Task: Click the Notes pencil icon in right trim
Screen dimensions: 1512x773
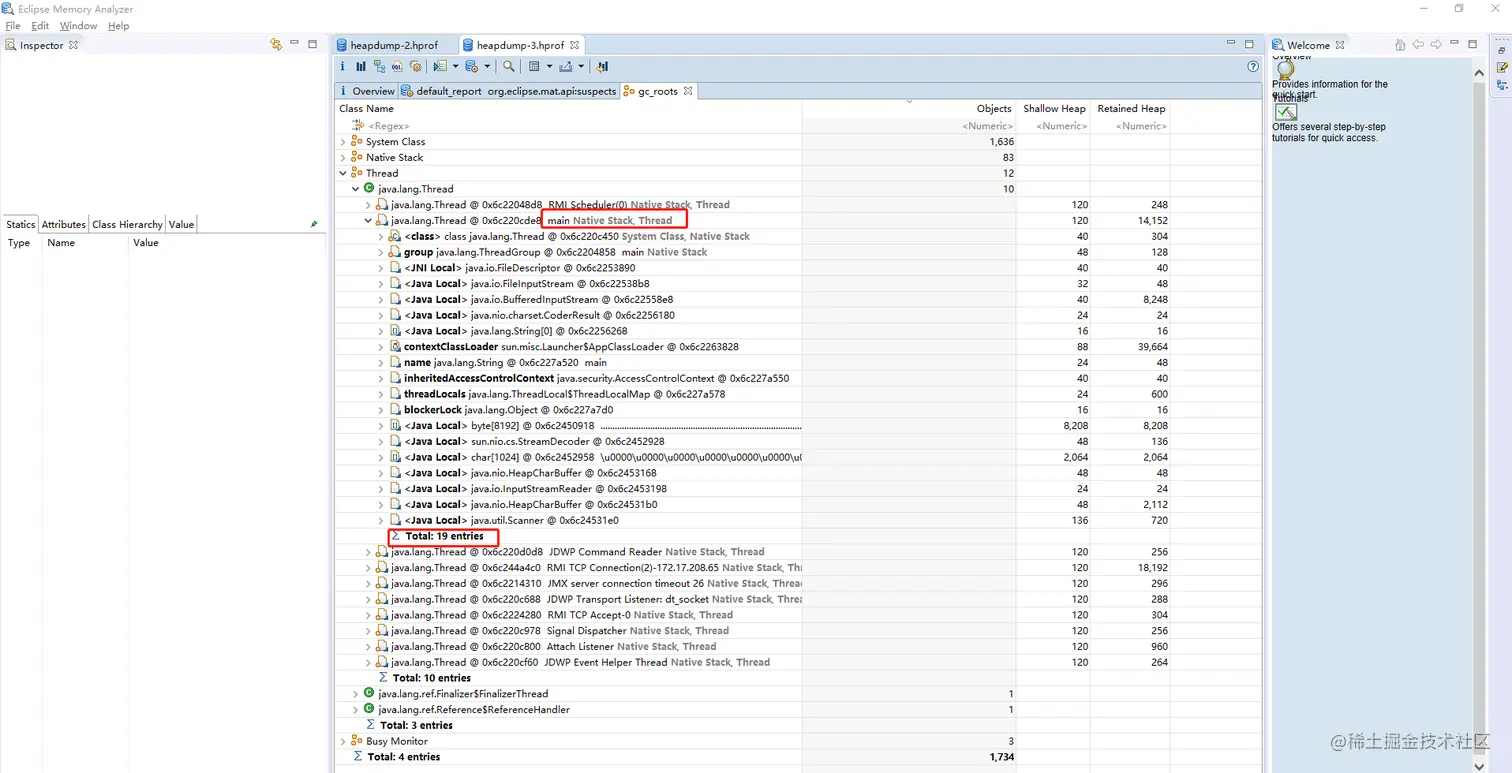Action: click(x=1502, y=67)
